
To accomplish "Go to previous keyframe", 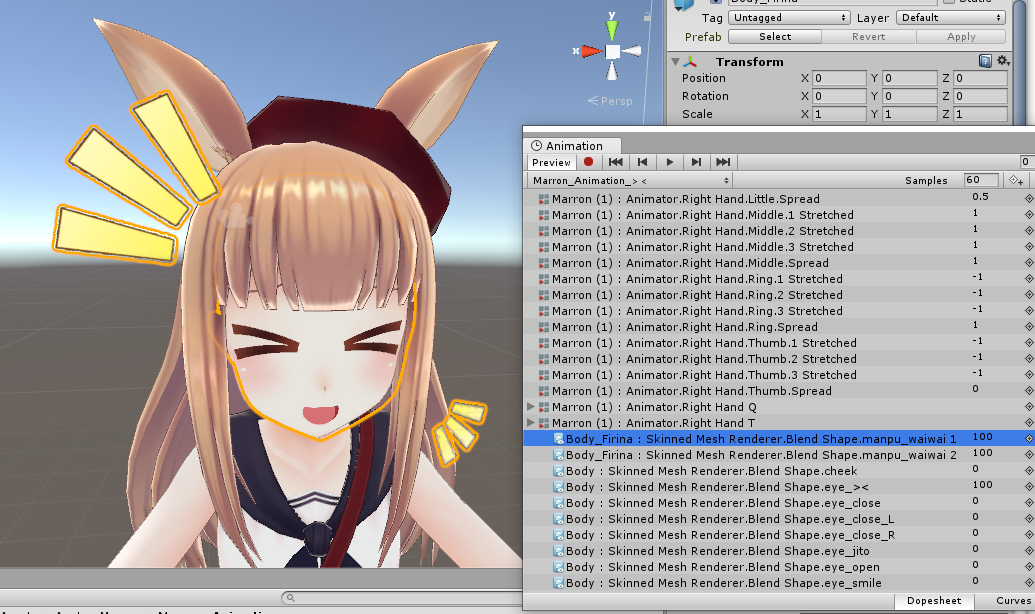I will (643, 162).
